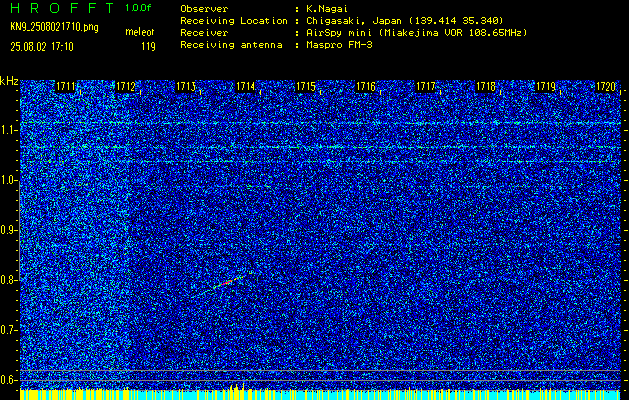629x400 pixels.
Task: Click the 1720 time marker
Action: (606, 86)
